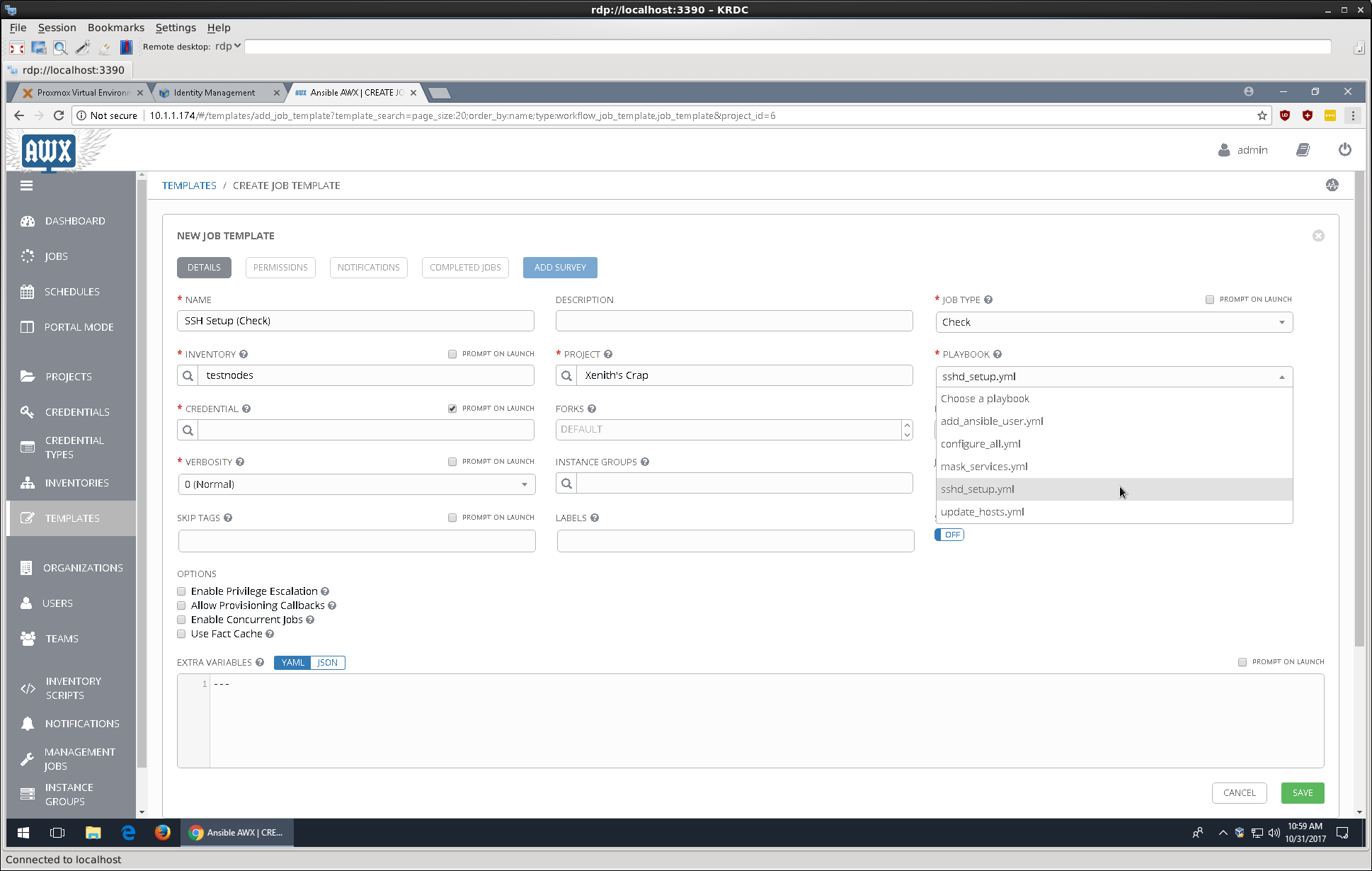
Task: Open the documentation book icon
Action: (x=1303, y=150)
